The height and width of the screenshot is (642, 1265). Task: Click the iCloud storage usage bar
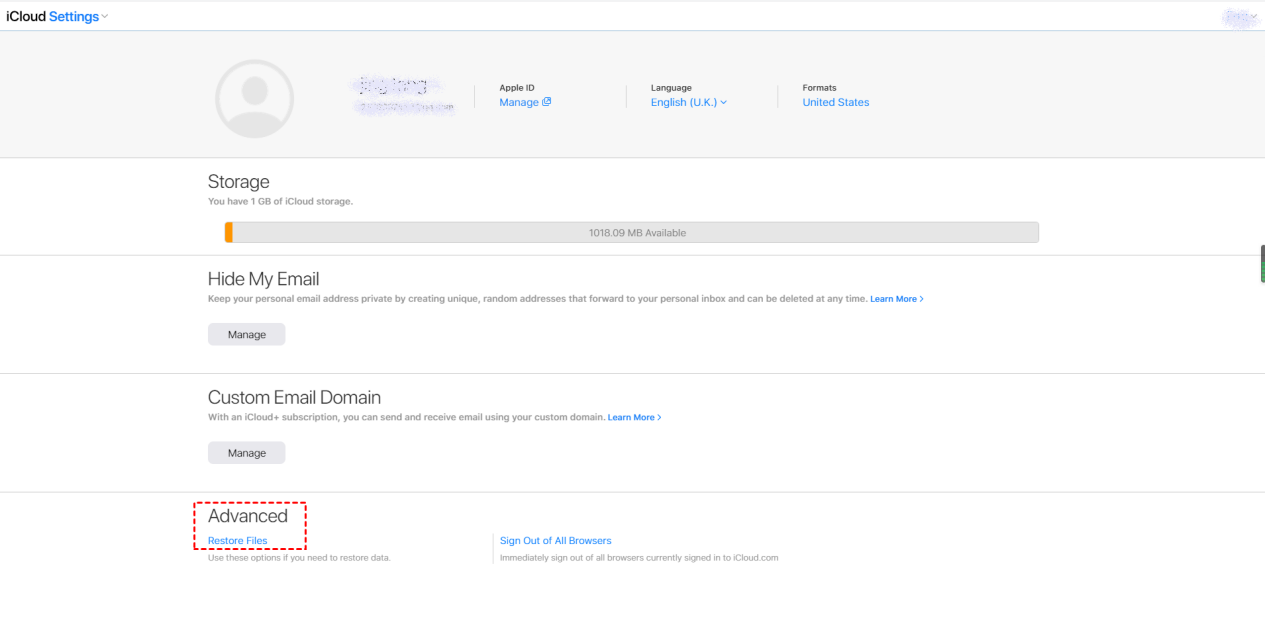coord(632,232)
